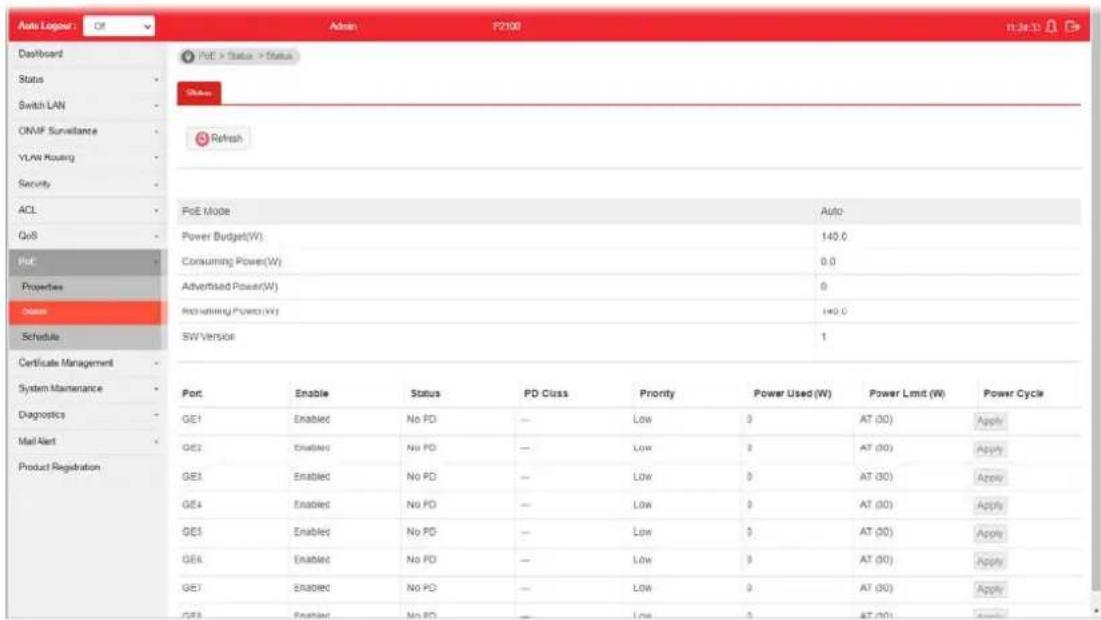The image size is (1101, 620).
Task: Click the Power Used (W) column header
Action: click(792, 394)
